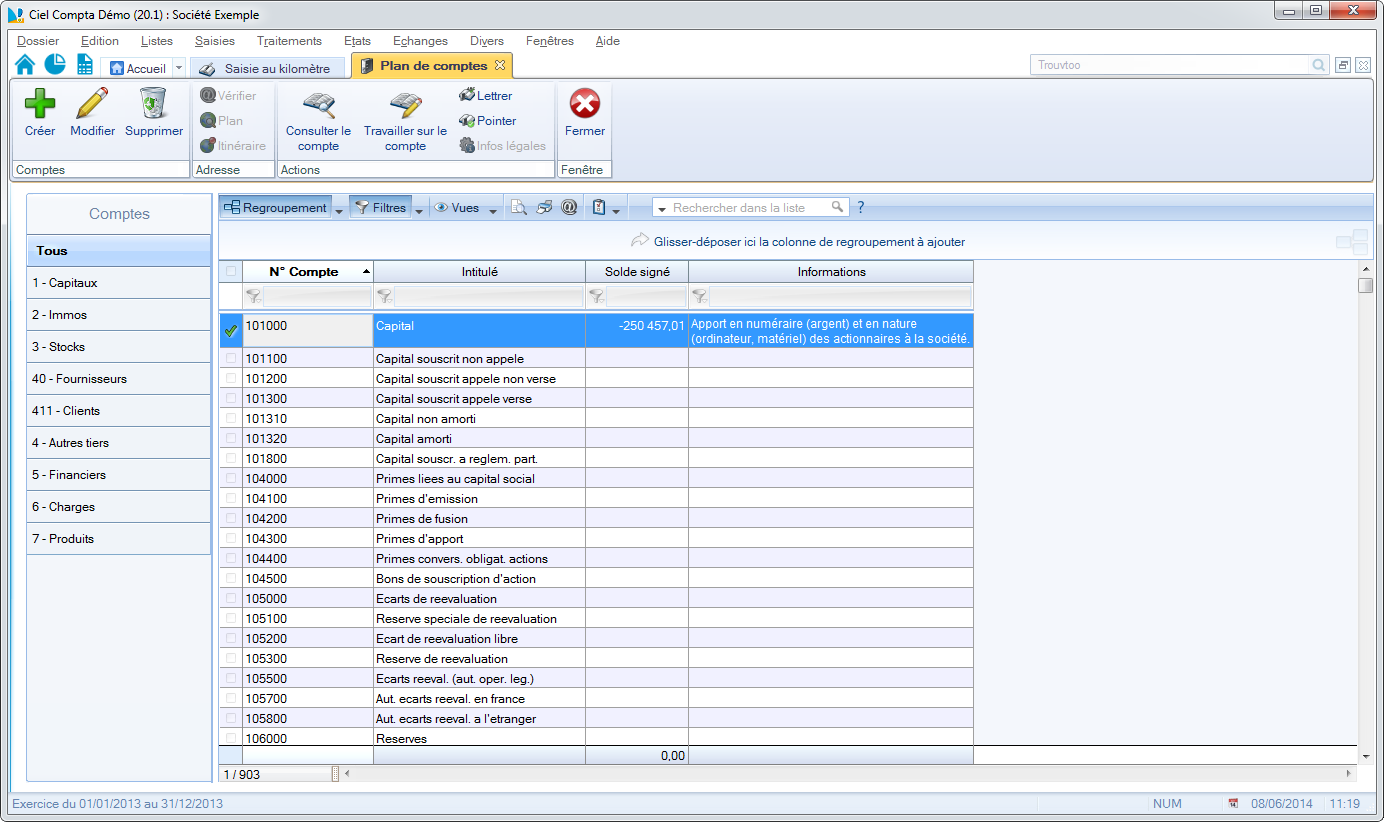The height and width of the screenshot is (822, 1384).
Task: Click the blue home icon
Action: pos(25,65)
